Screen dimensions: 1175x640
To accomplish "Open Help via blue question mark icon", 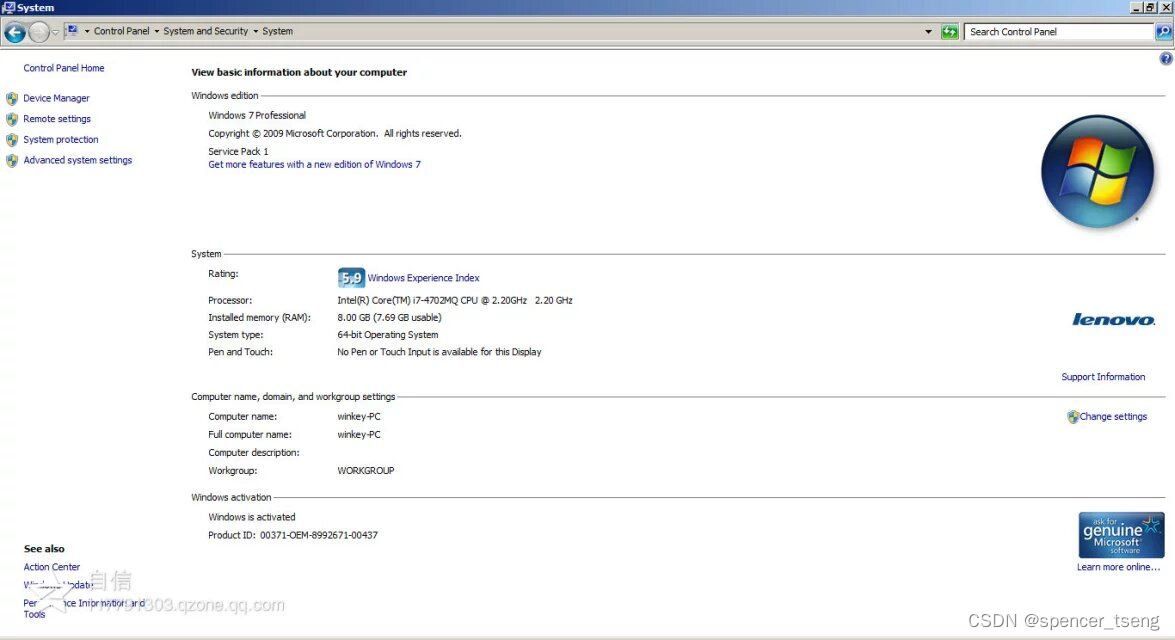I will (x=1166, y=58).
